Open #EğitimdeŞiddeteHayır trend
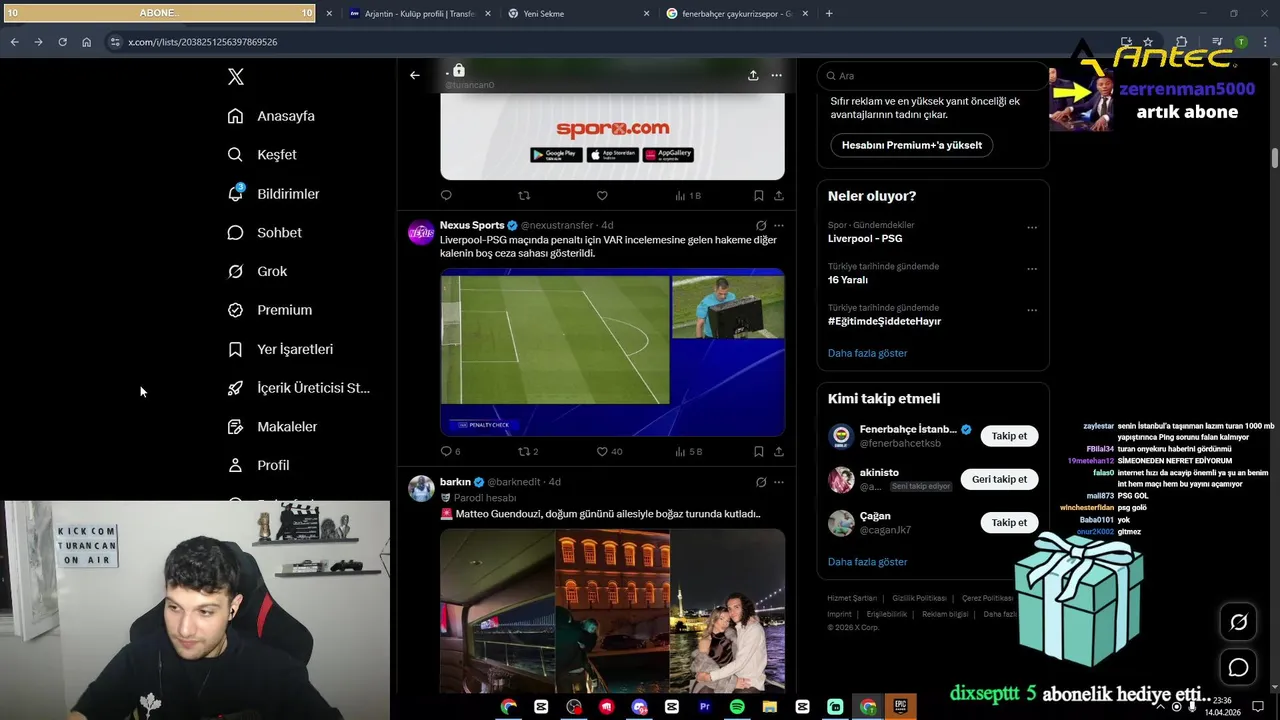Screen dimensions: 1280x720 click(884, 321)
